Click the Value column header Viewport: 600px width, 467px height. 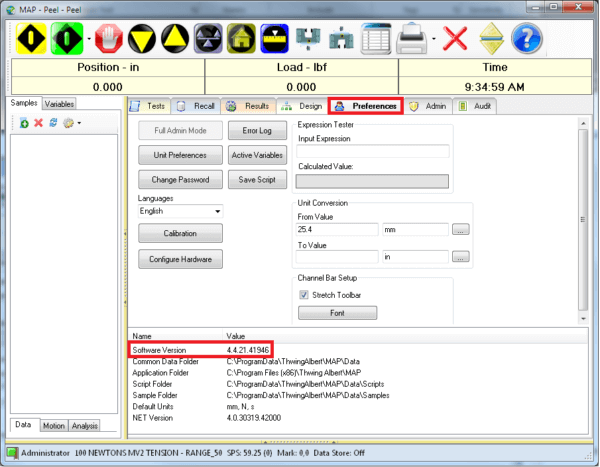coord(406,336)
